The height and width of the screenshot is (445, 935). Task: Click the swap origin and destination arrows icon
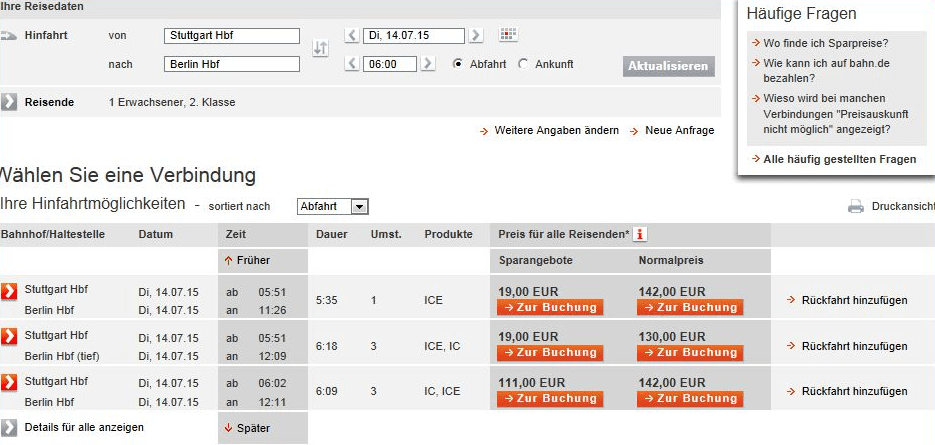321,48
